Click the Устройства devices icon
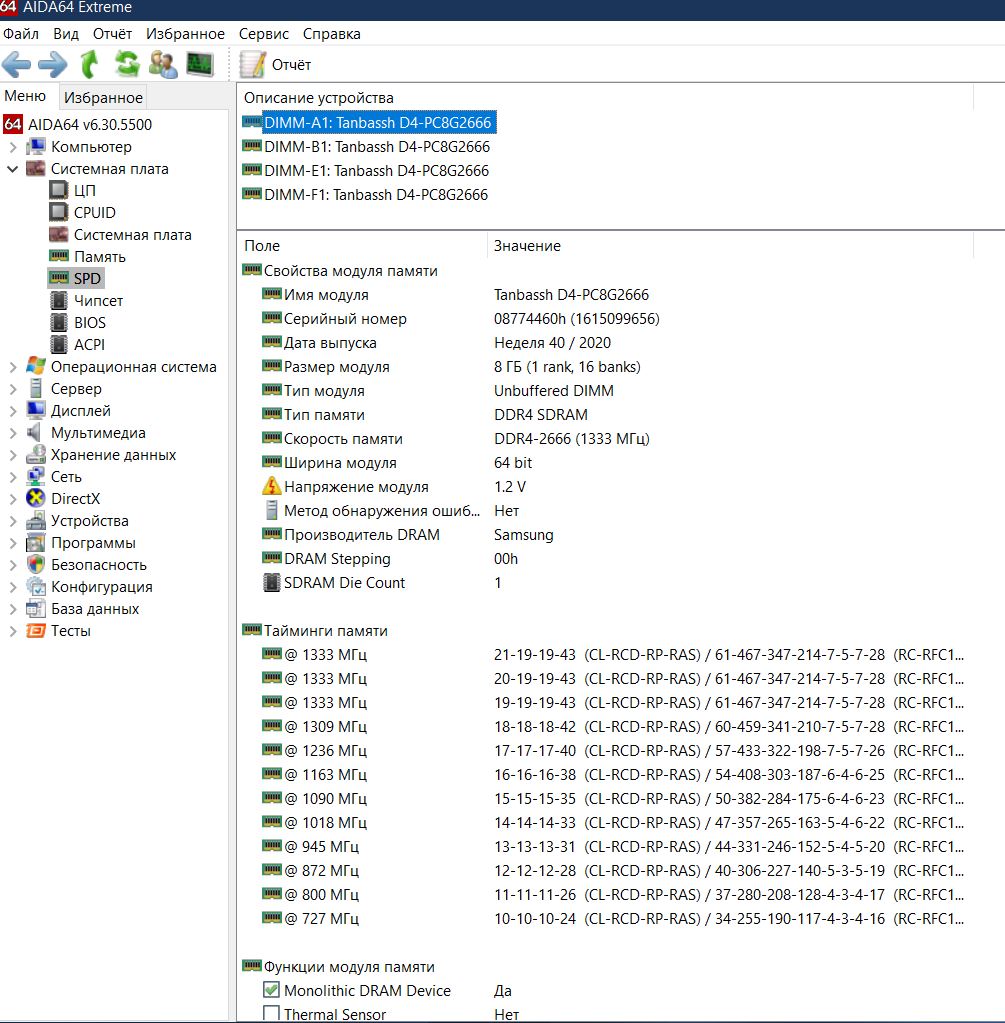The image size is (1005, 1023). (x=36, y=521)
